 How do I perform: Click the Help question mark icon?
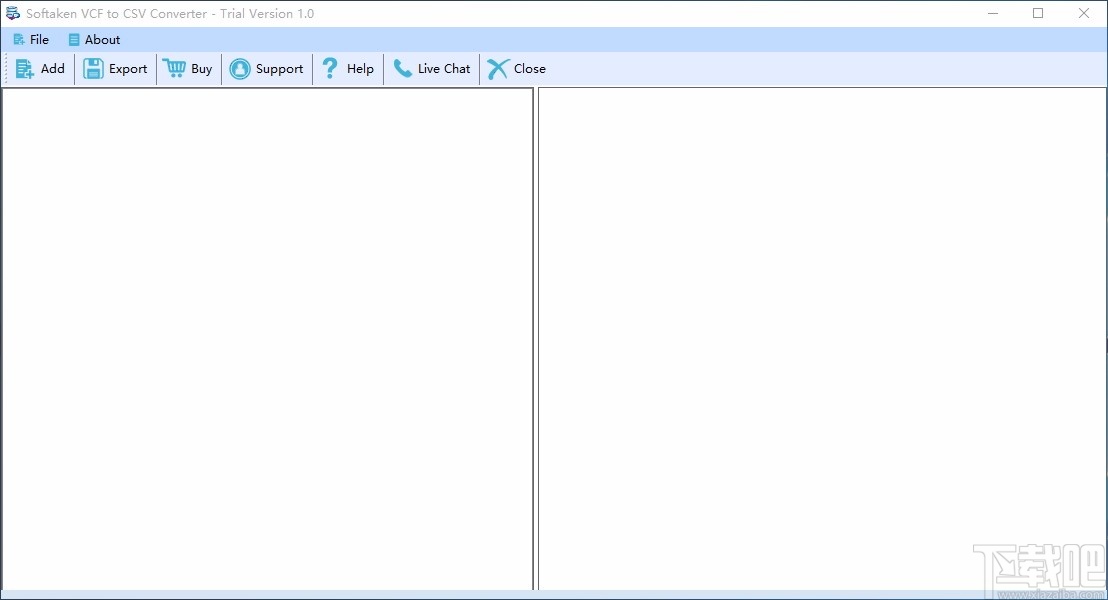[x=329, y=68]
